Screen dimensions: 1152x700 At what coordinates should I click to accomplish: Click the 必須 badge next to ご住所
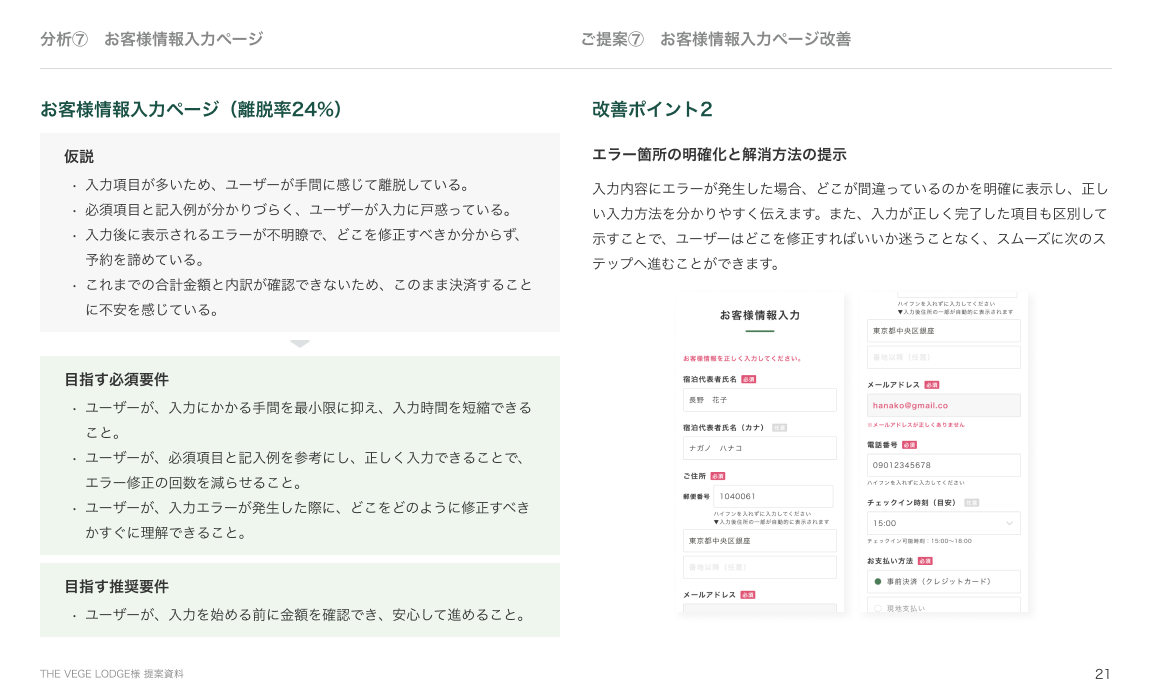[718, 476]
